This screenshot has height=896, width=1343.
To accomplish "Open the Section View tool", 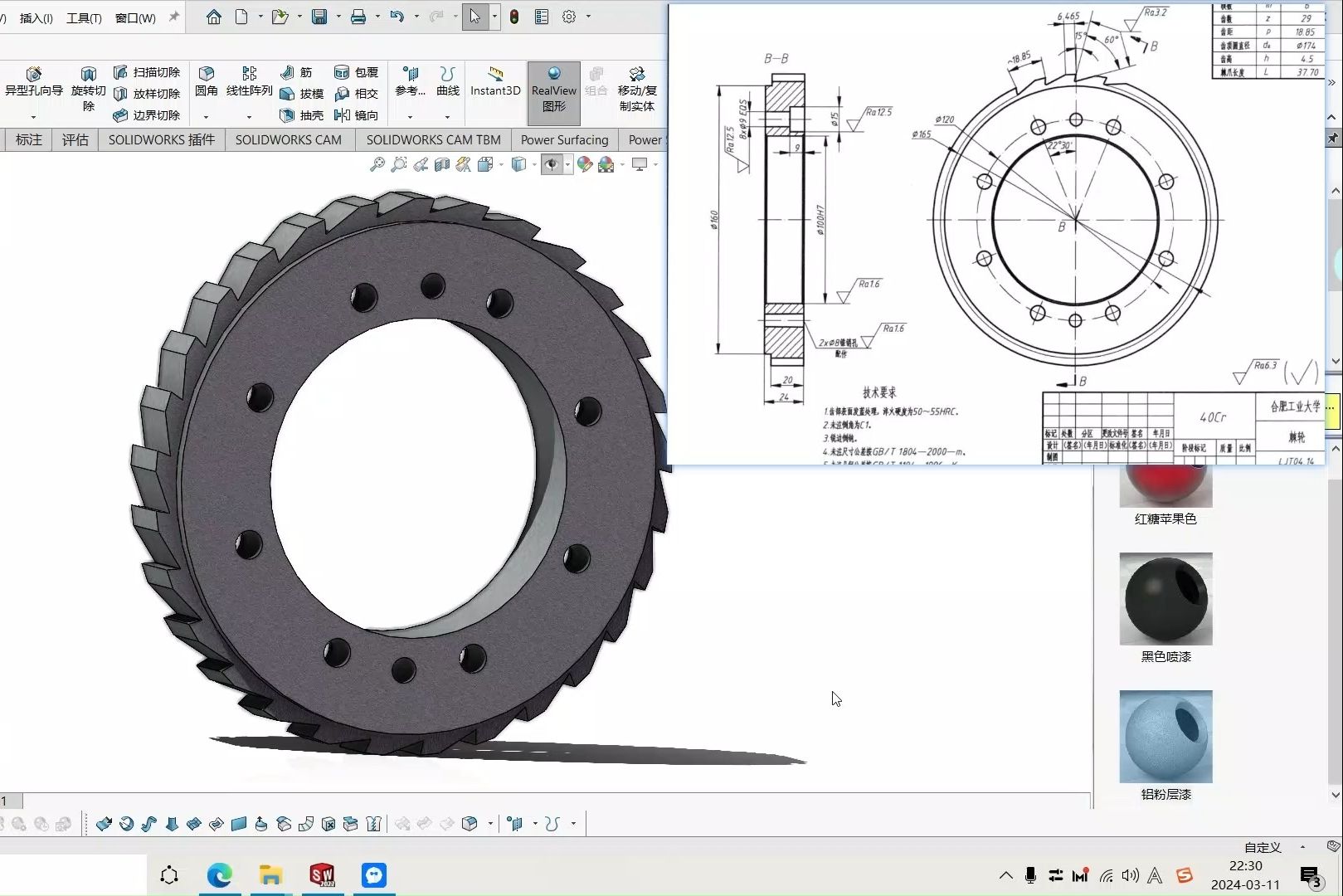I will tap(442, 164).
